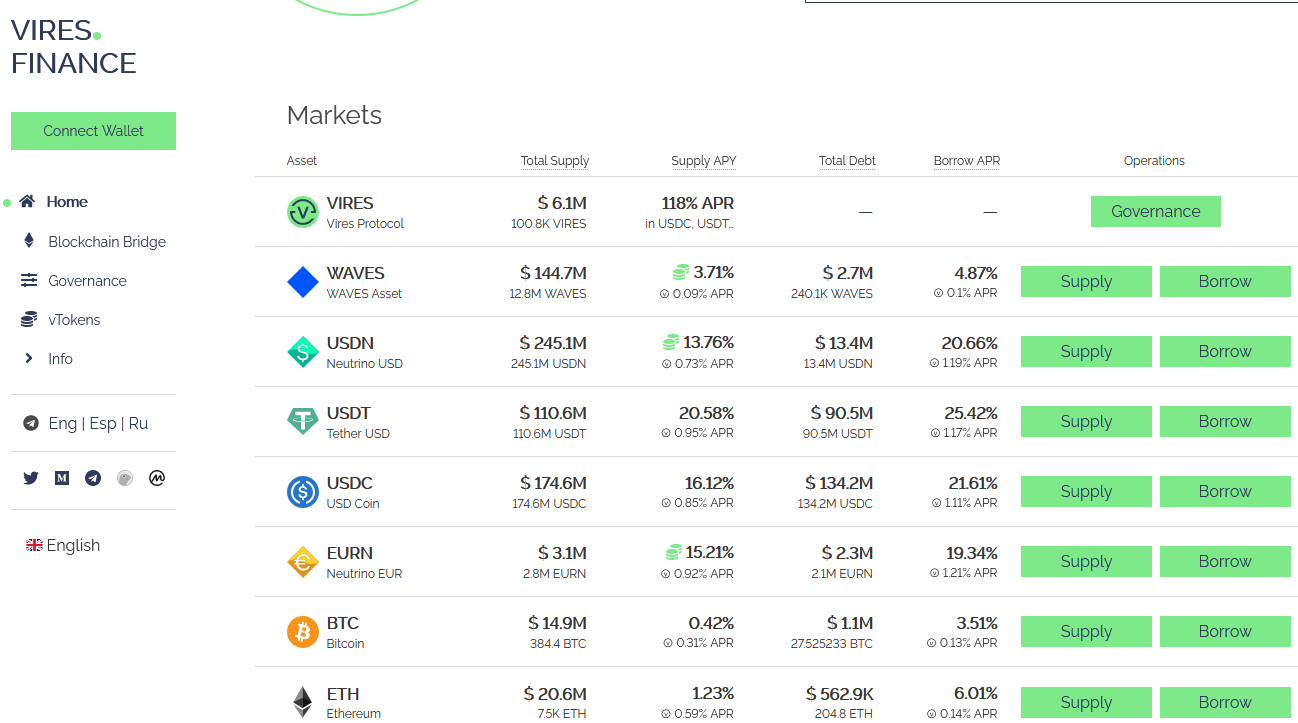Open the round Telegram icon next to Medium
This screenshot has width=1298, height=723.
93,478
